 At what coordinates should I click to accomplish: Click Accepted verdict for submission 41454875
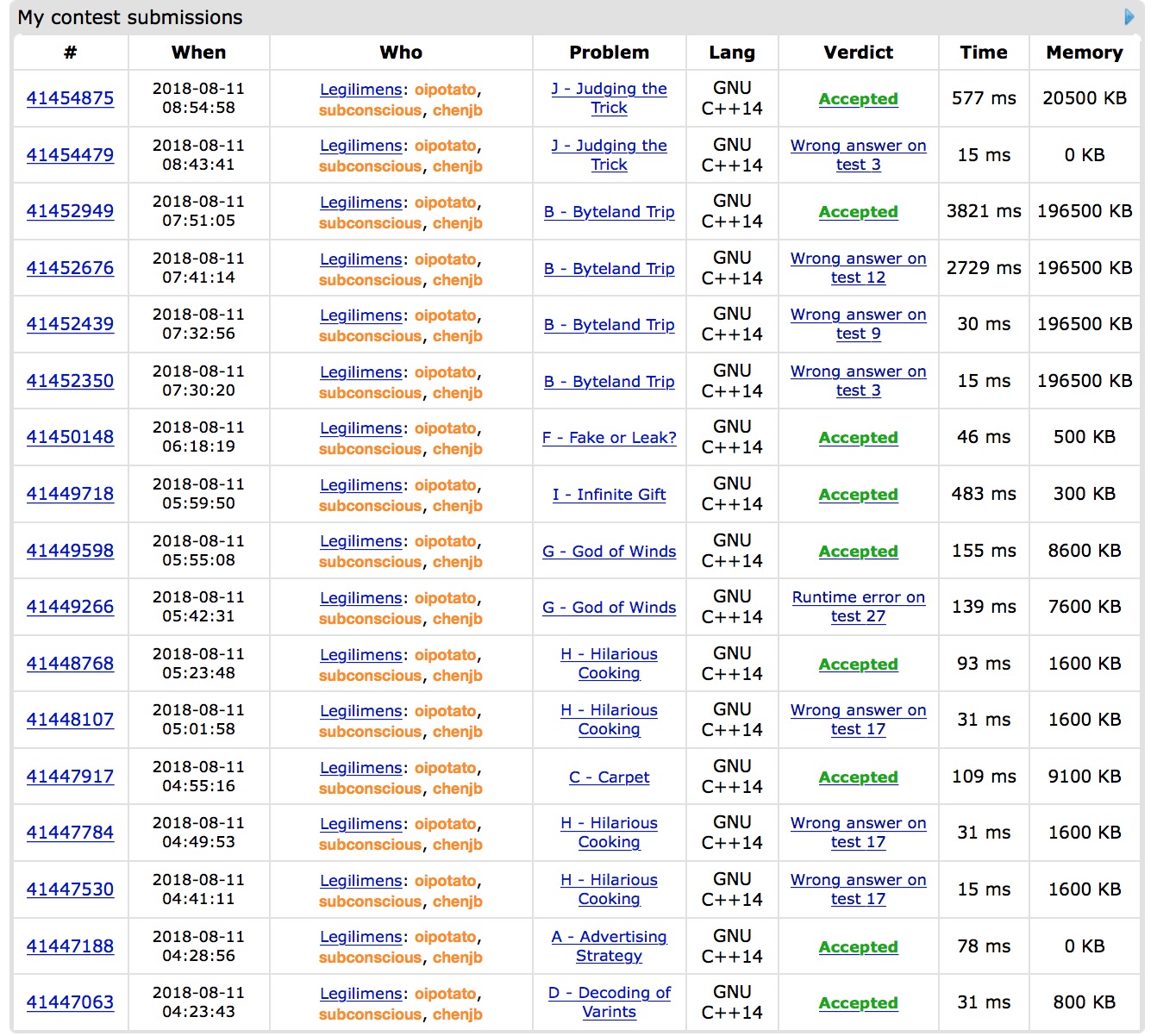858,99
